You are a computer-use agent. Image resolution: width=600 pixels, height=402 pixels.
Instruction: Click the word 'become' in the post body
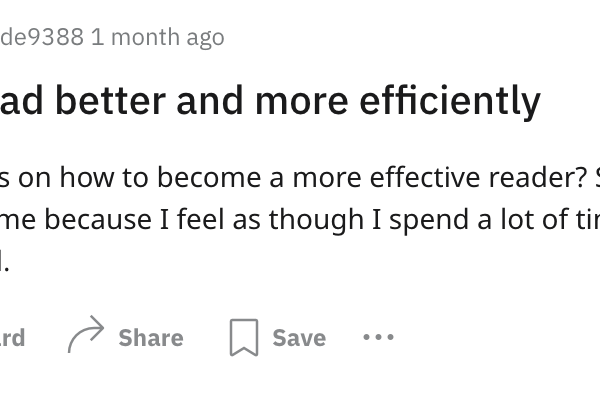coord(209,177)
